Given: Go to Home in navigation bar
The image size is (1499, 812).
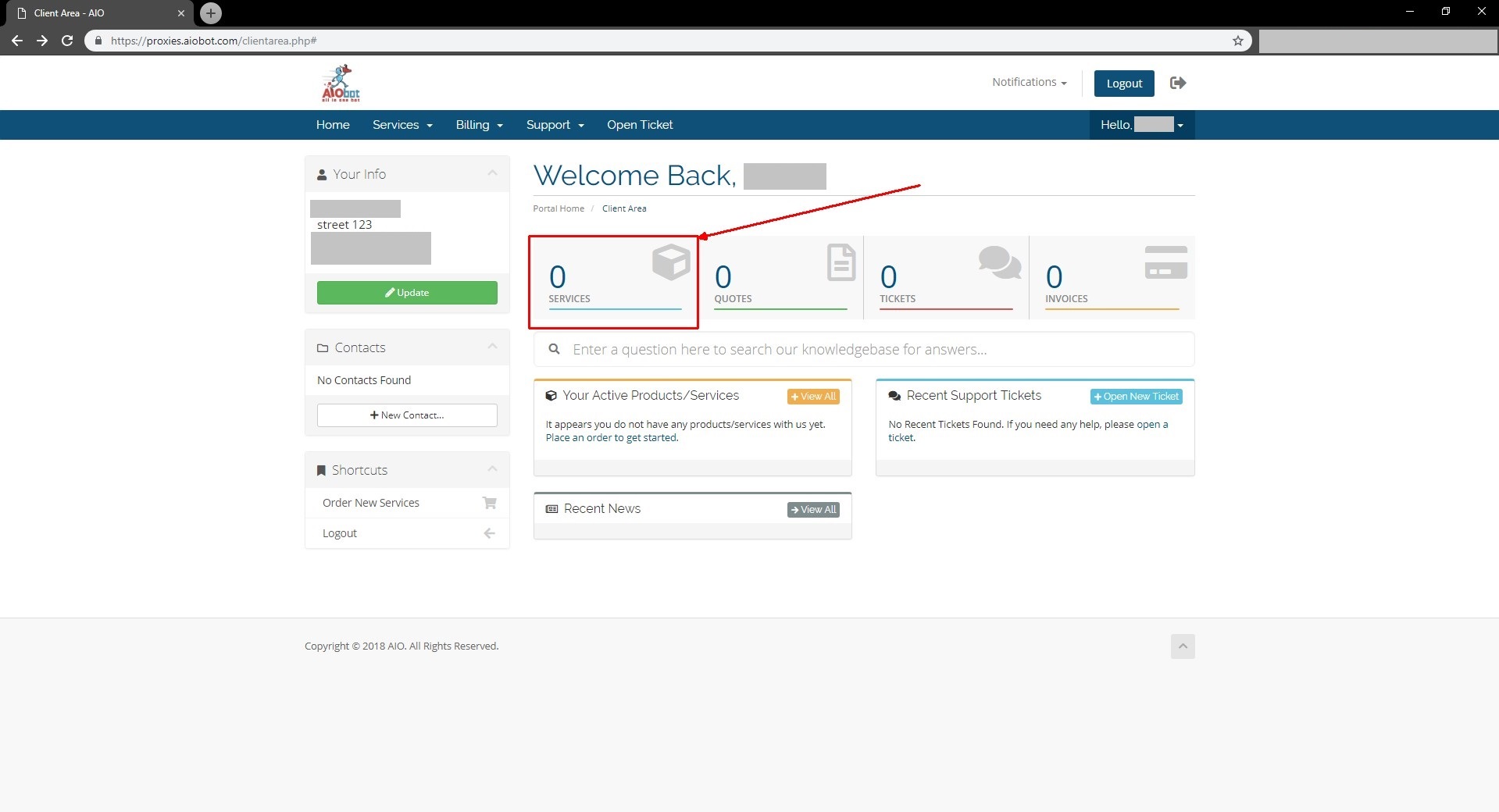Looking at the screenshot, I should point(333,125).
